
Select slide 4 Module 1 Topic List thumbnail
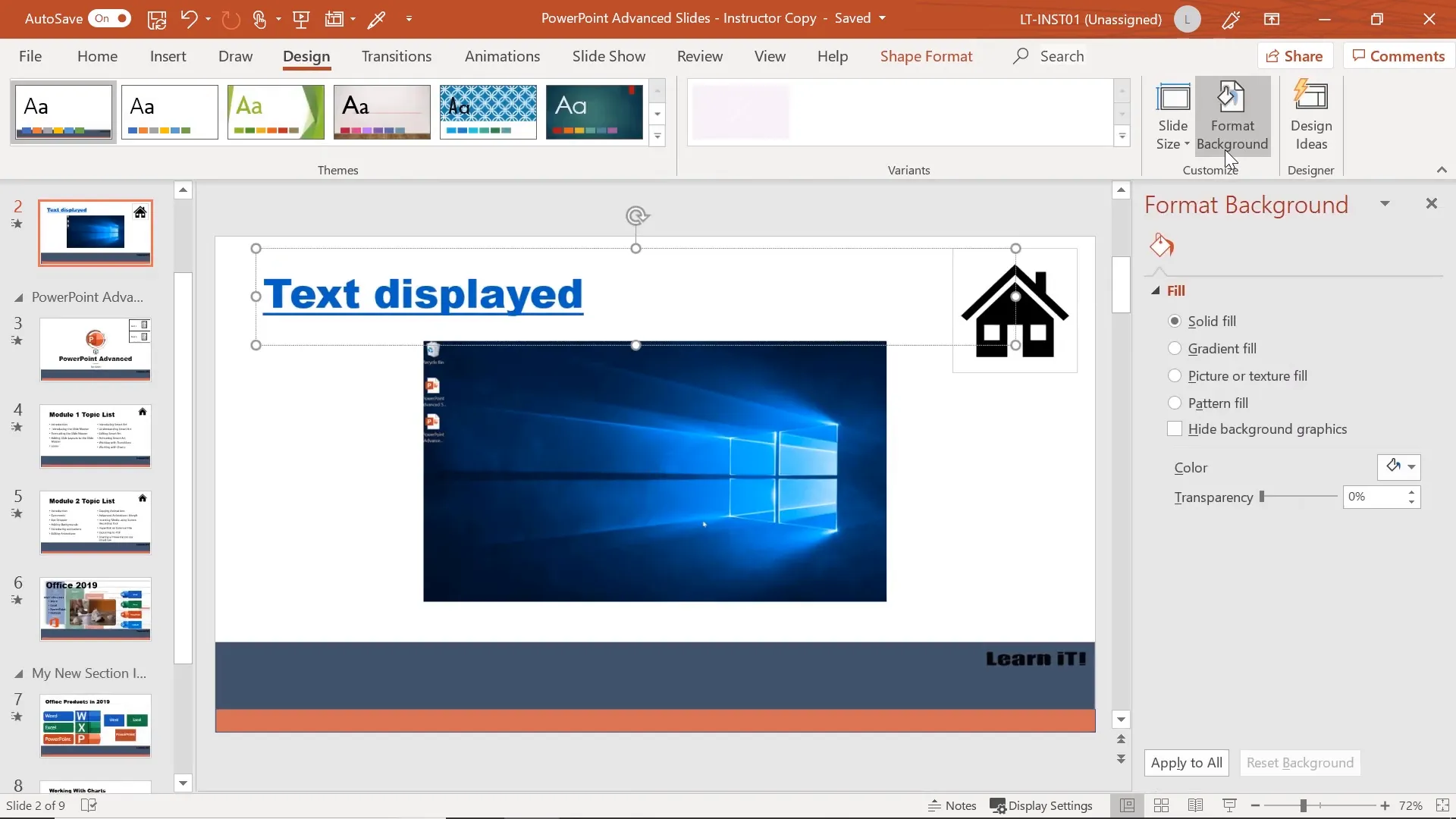(96, 436)
